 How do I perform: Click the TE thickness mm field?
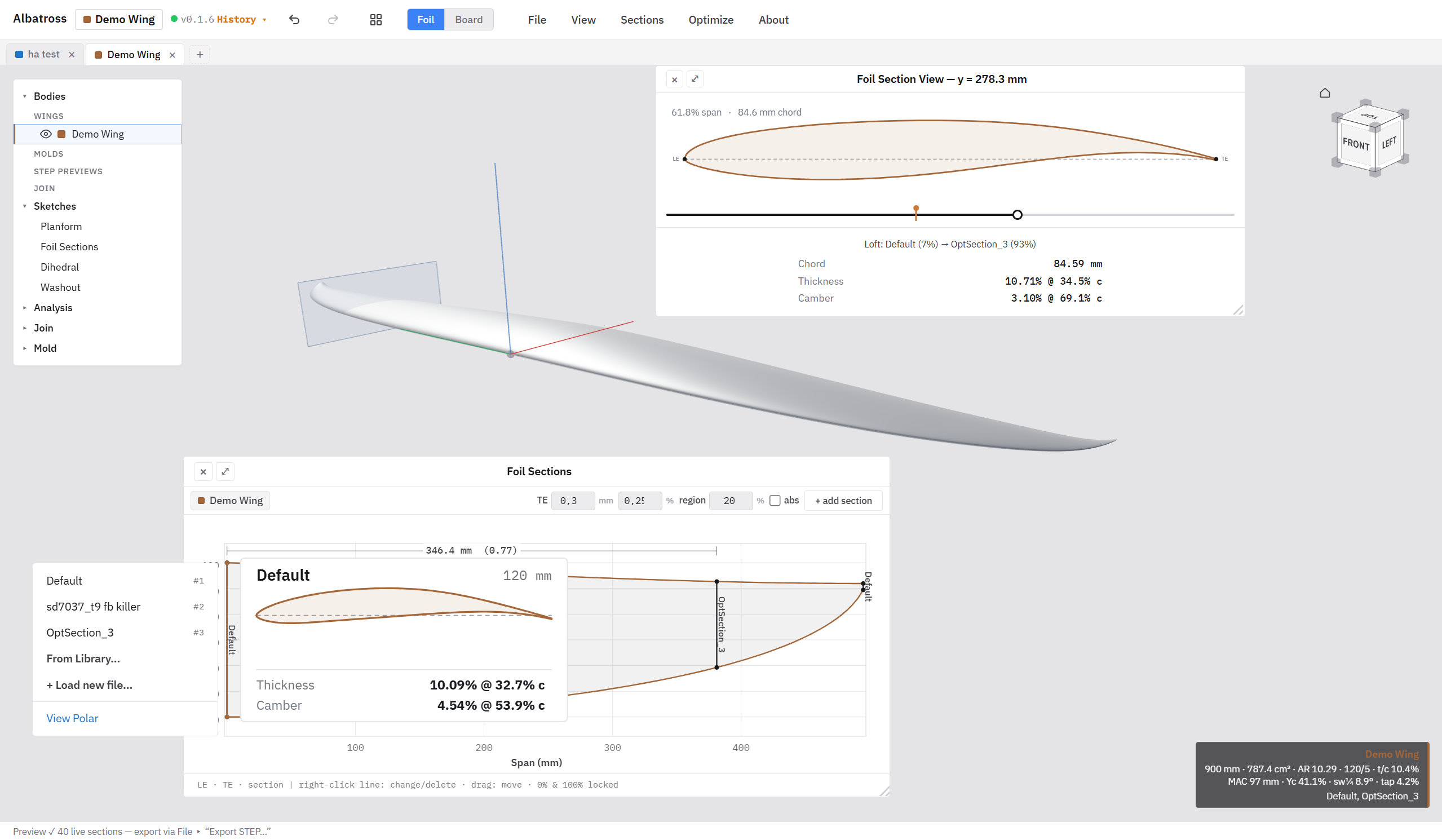pos(573,501)
